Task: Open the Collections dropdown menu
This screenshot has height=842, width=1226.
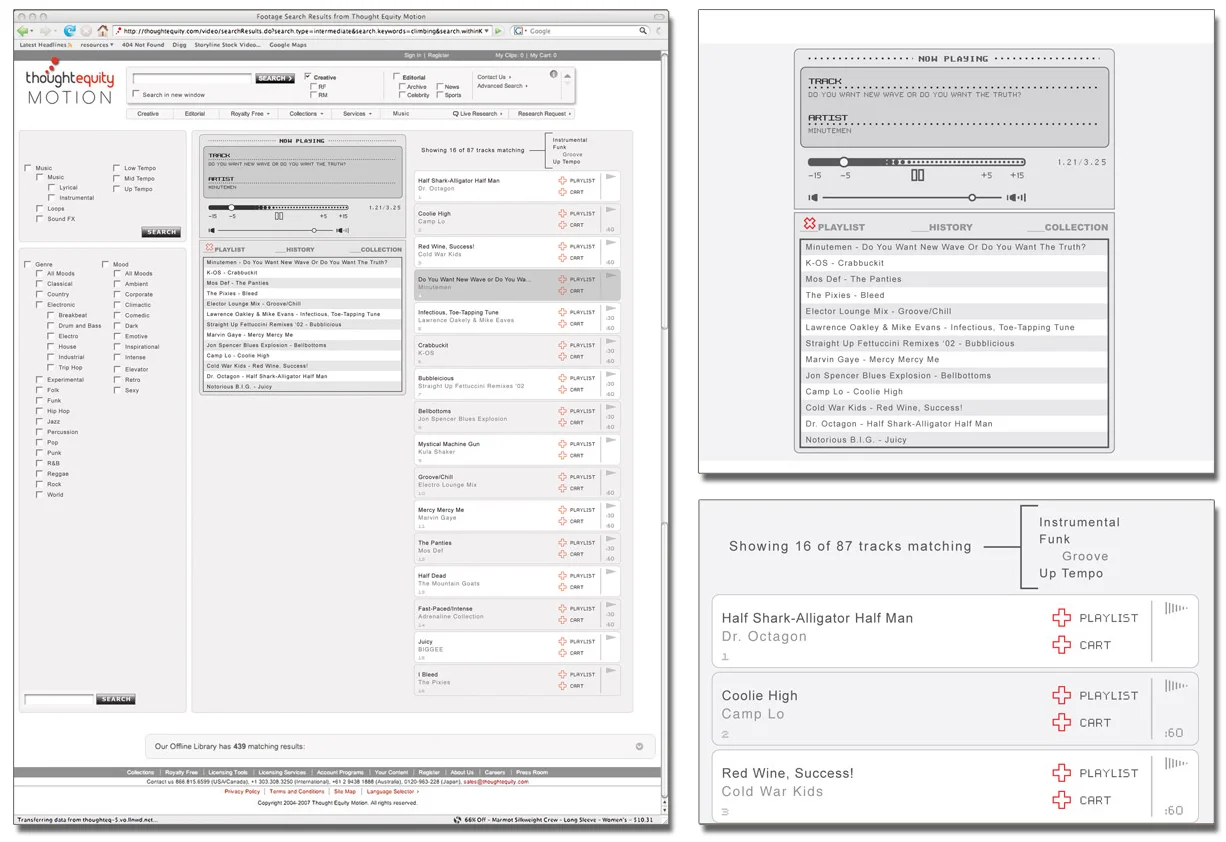Action: coord(306,114)
